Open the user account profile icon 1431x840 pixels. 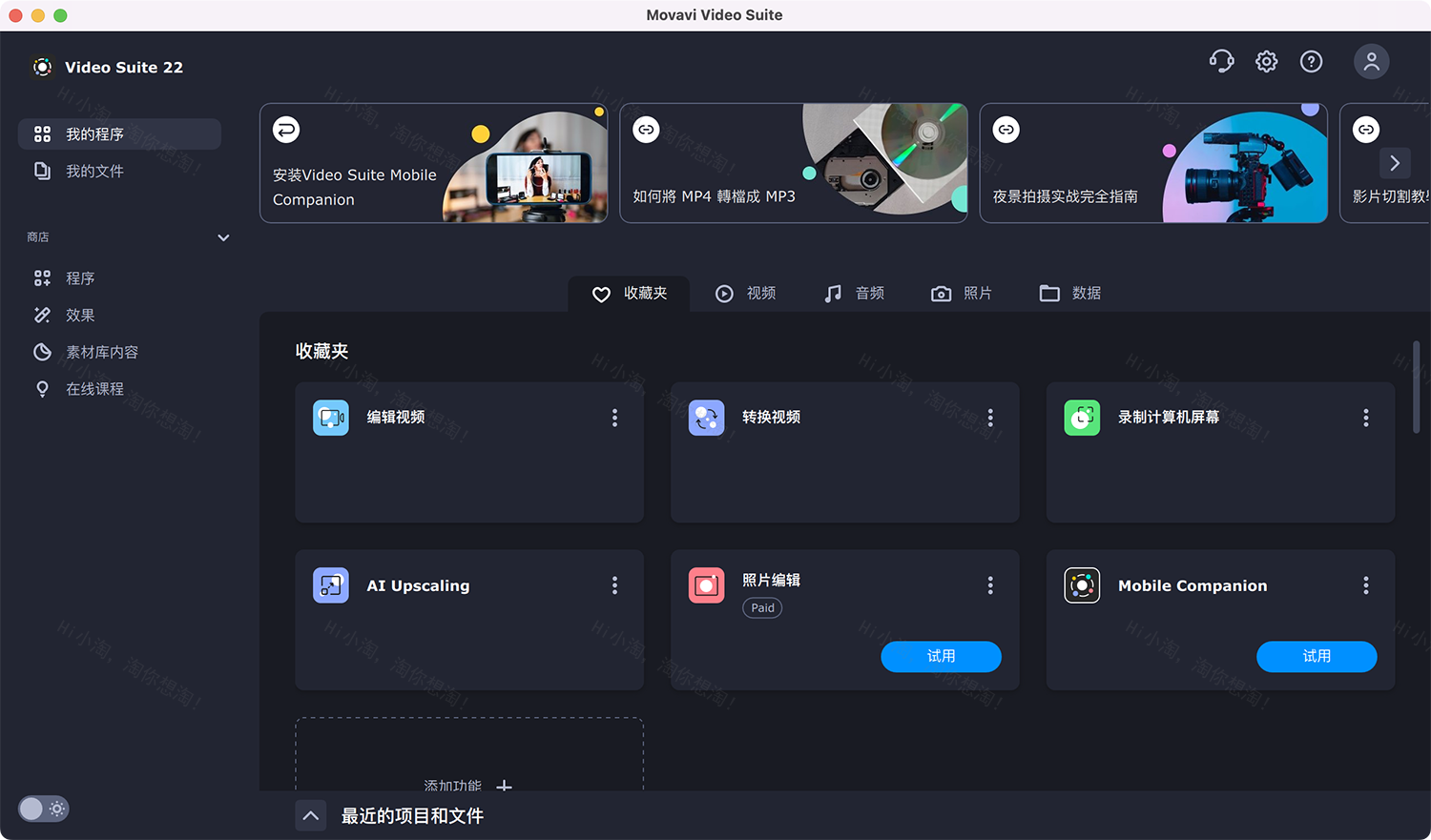click(x=1371, y=62)
